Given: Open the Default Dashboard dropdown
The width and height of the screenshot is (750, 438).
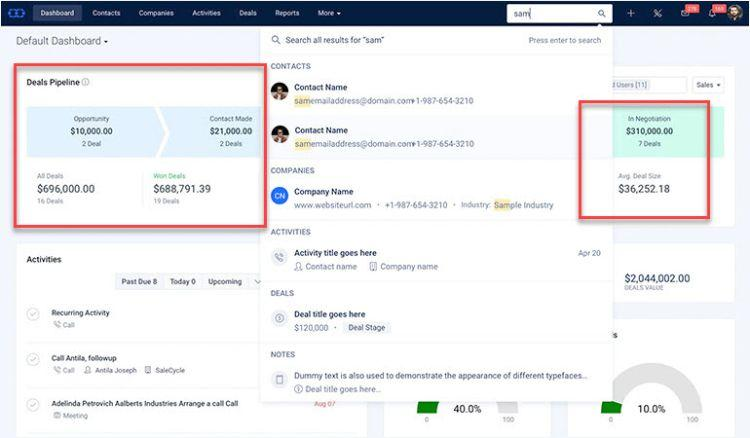Looking at the screenshot, I should [62, 41].
